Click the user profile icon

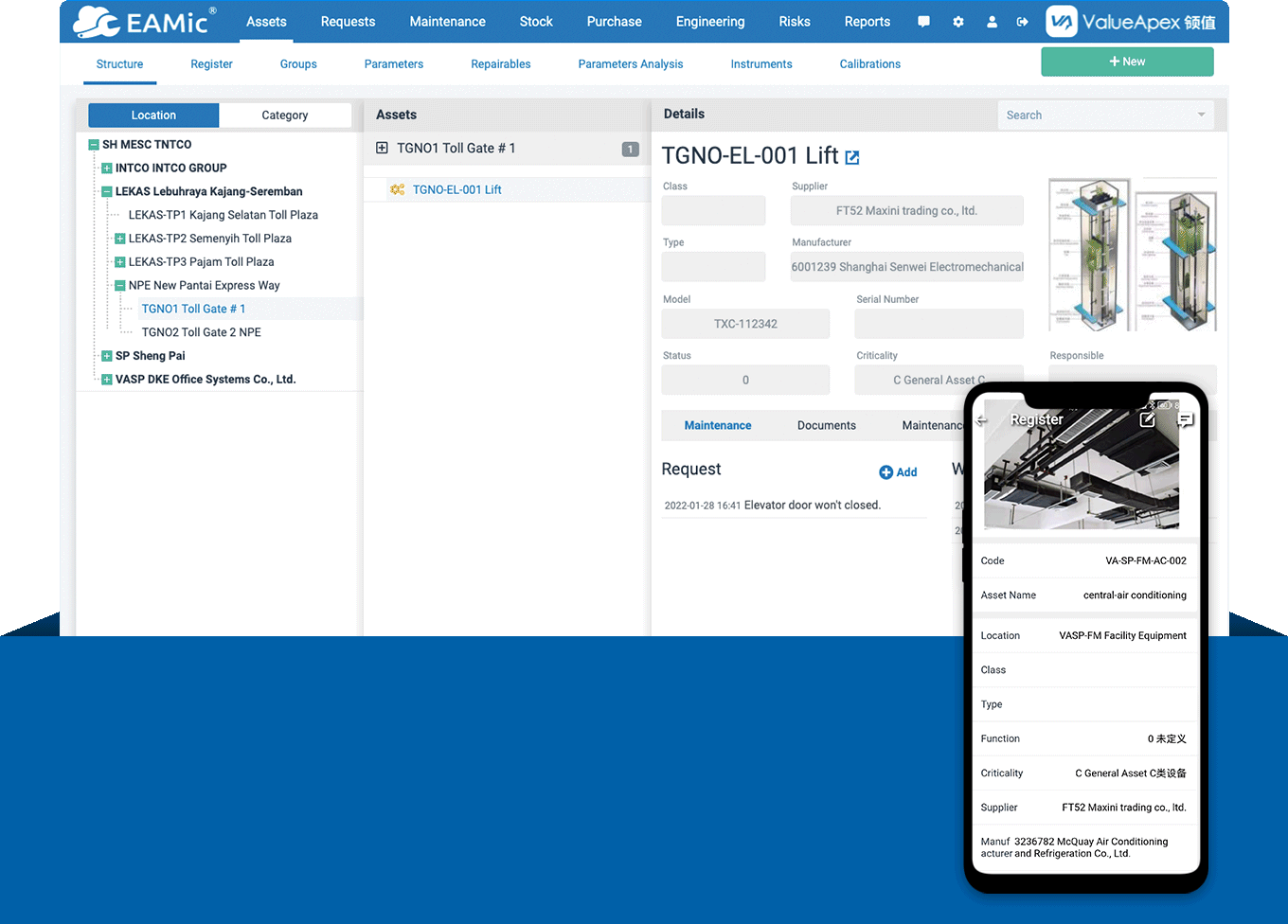pyautogui.click(x=992, y=21)
